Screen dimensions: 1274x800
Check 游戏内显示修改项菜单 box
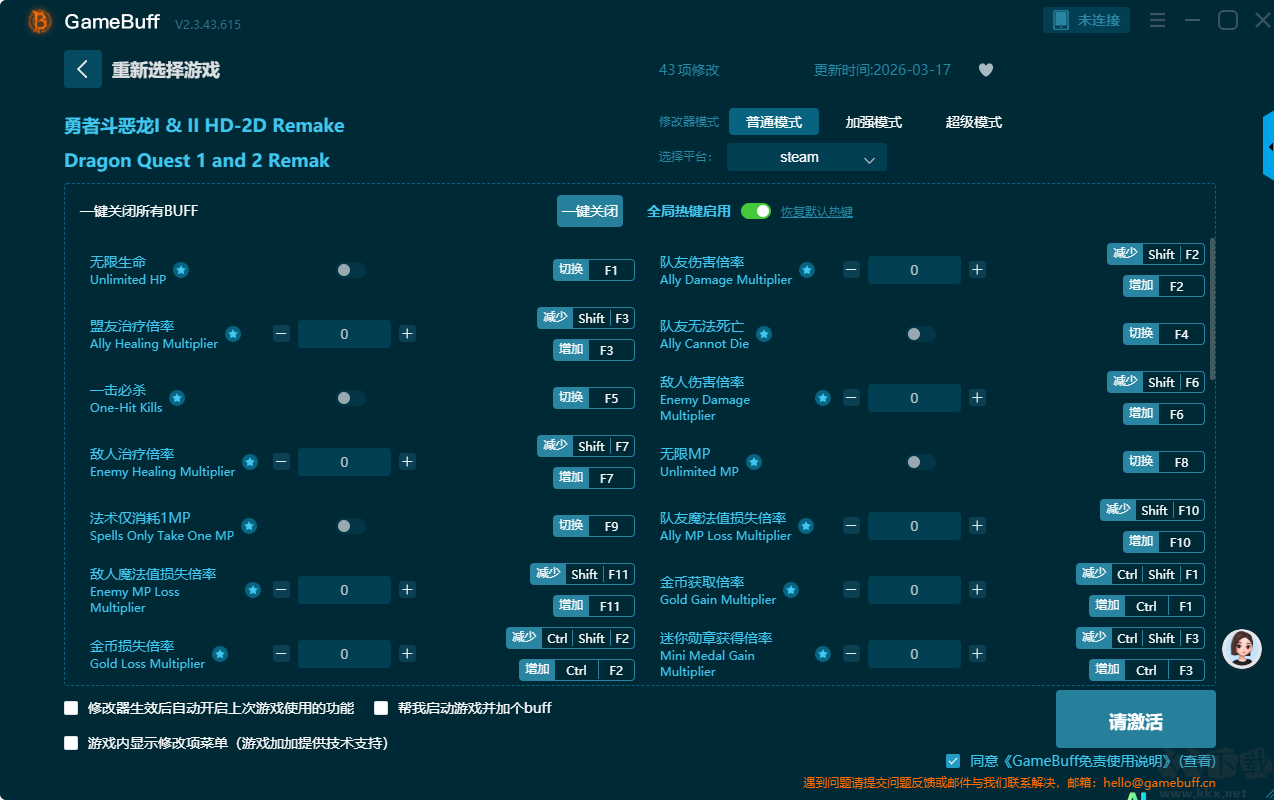[x=71, y=743]
